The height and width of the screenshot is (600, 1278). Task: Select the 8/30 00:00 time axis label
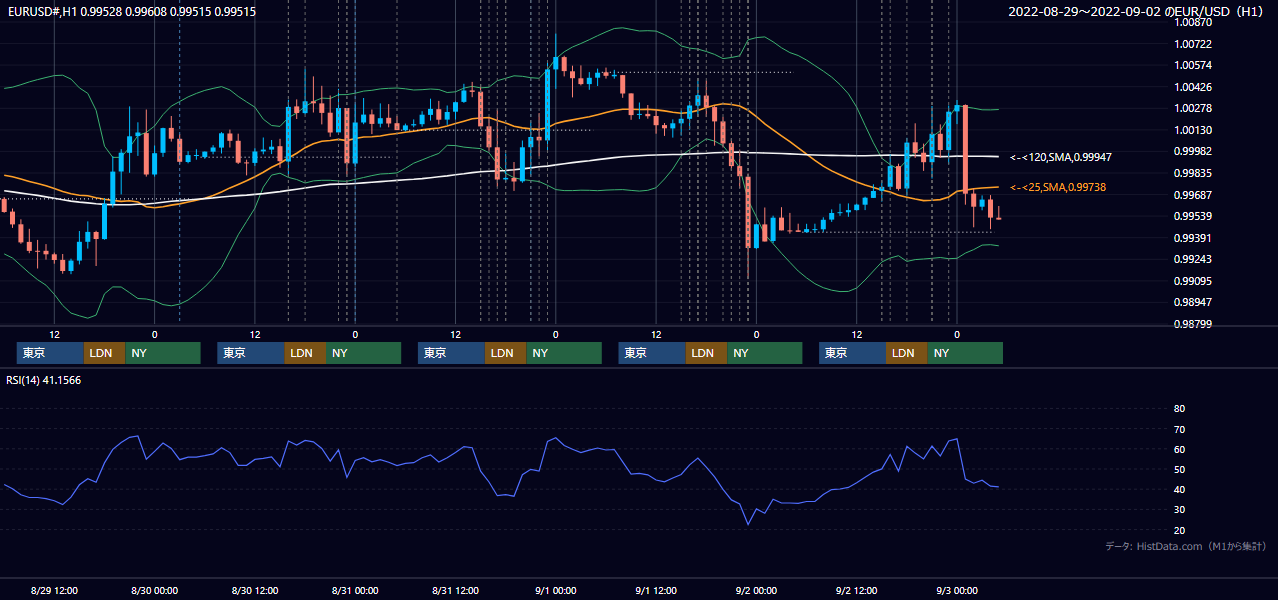(x=155, y=590)
